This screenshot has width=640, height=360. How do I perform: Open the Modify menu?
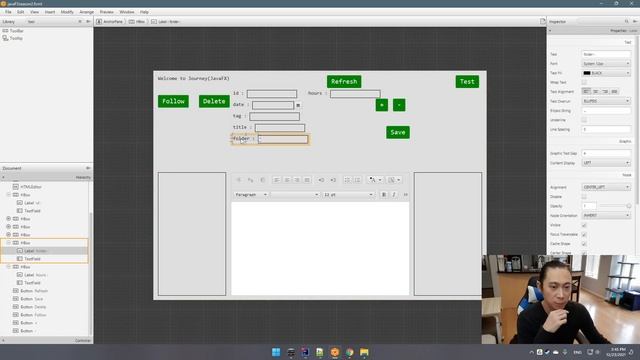[67, 12]
